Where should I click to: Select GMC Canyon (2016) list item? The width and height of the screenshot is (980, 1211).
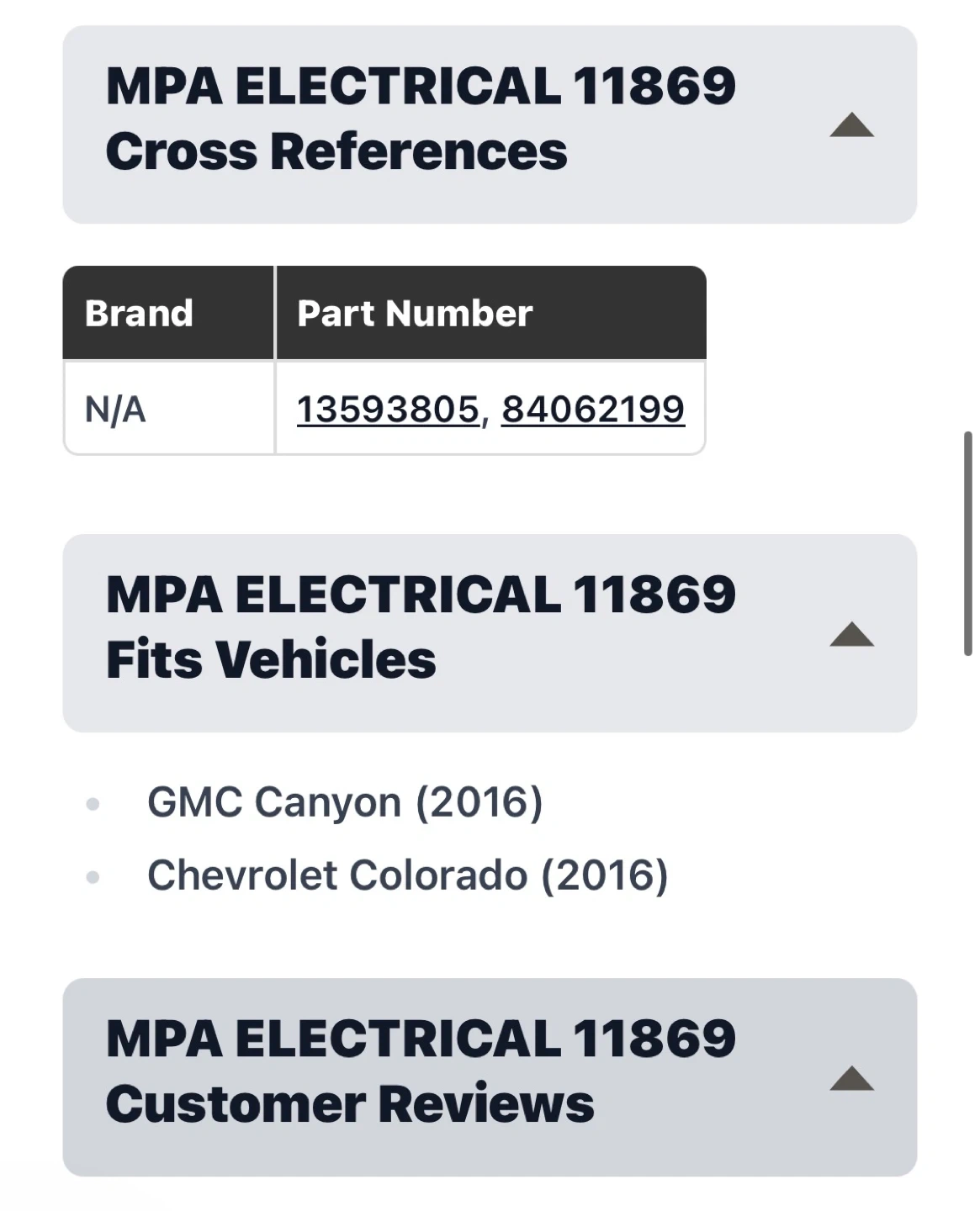pos(345,801)
